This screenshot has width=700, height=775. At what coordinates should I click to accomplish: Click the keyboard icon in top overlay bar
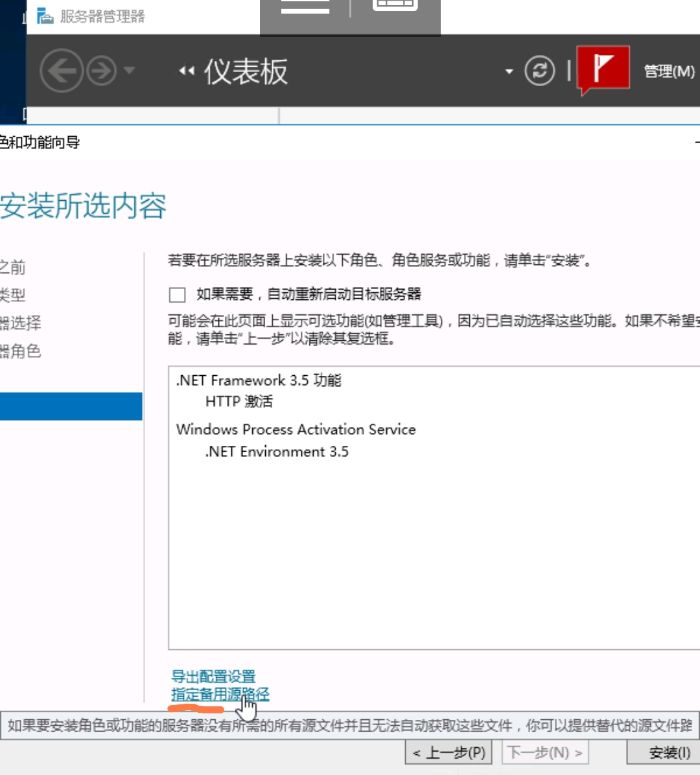click(x=395, y=5)
